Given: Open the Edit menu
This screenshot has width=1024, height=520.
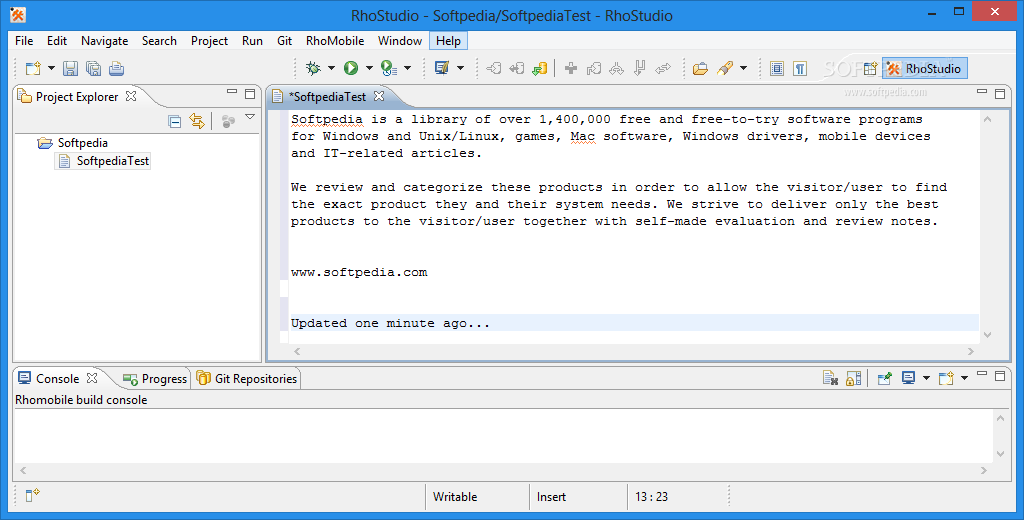Looking at the screenshot, I should tap(57, 41).
